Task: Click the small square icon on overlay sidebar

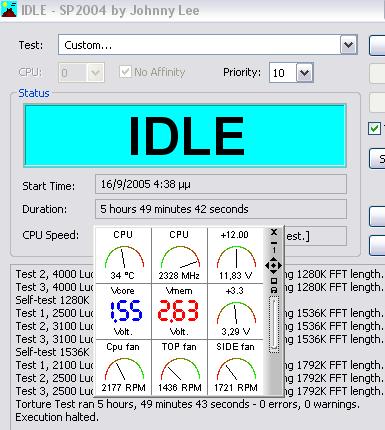Action: [274, 281]
